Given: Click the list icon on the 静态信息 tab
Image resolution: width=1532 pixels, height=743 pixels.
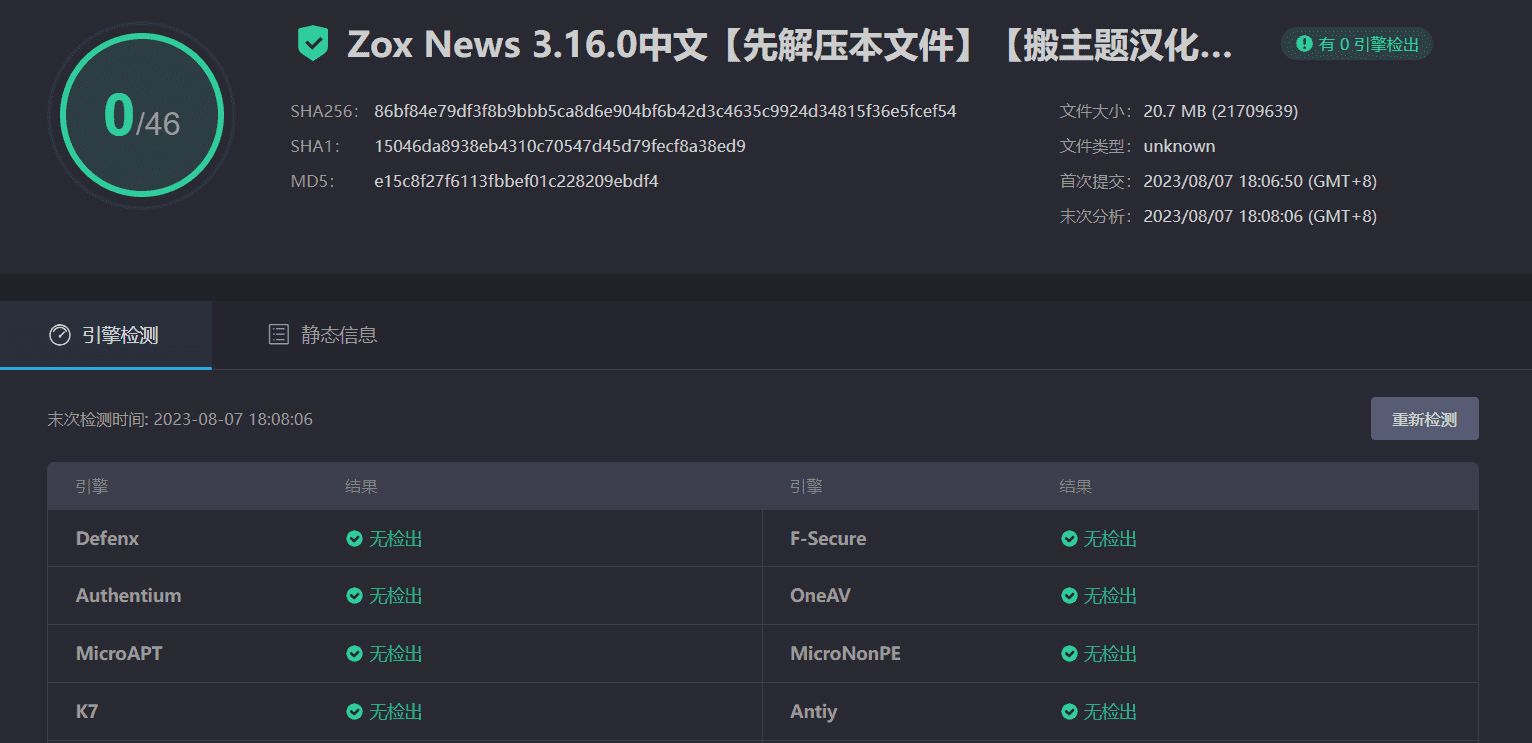Looking at the screenshot, I should pyautogui.click(x=279, y=335).
